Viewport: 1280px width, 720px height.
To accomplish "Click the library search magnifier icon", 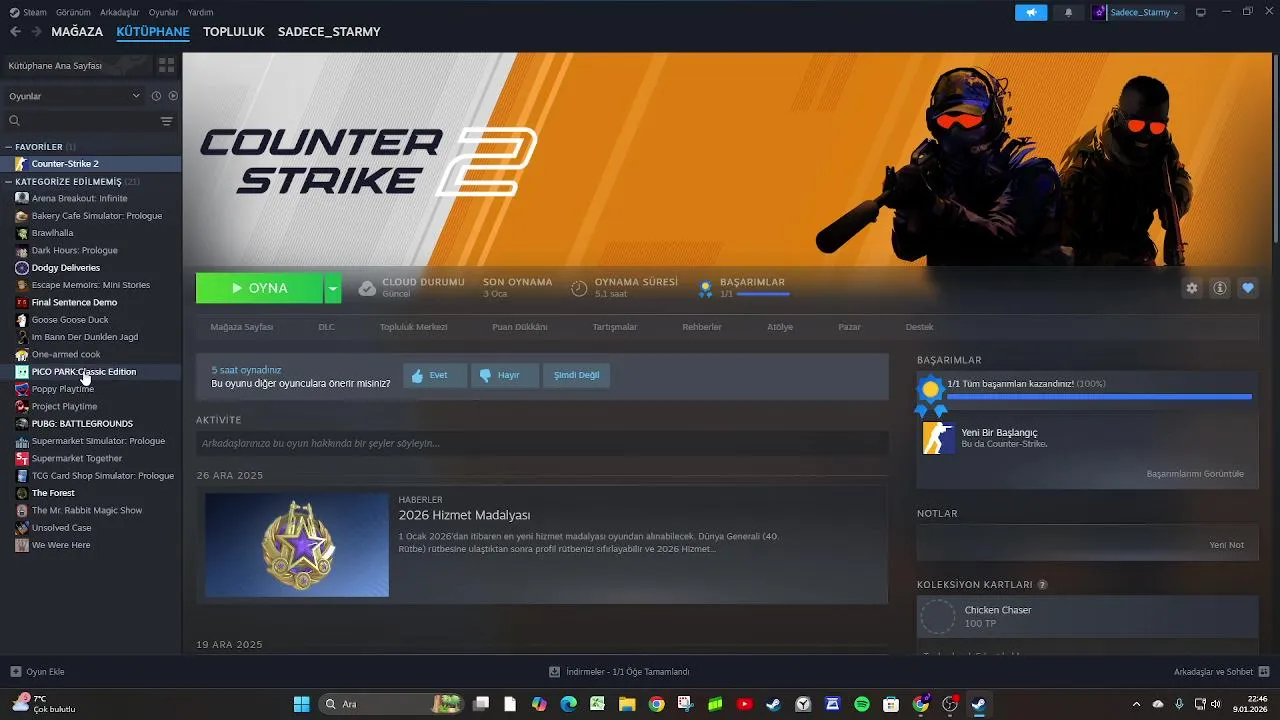I will 14,121.
